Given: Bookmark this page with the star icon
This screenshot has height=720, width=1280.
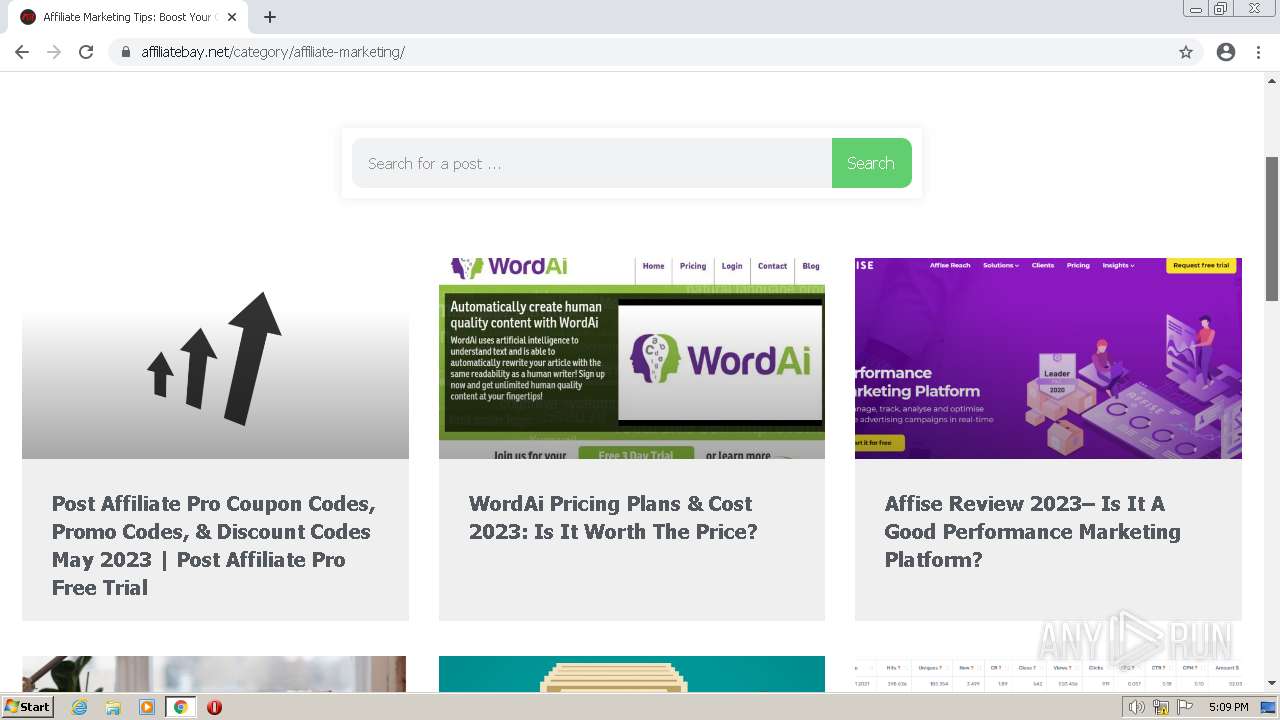Looking at the screenshot, I should (1186, 52).
